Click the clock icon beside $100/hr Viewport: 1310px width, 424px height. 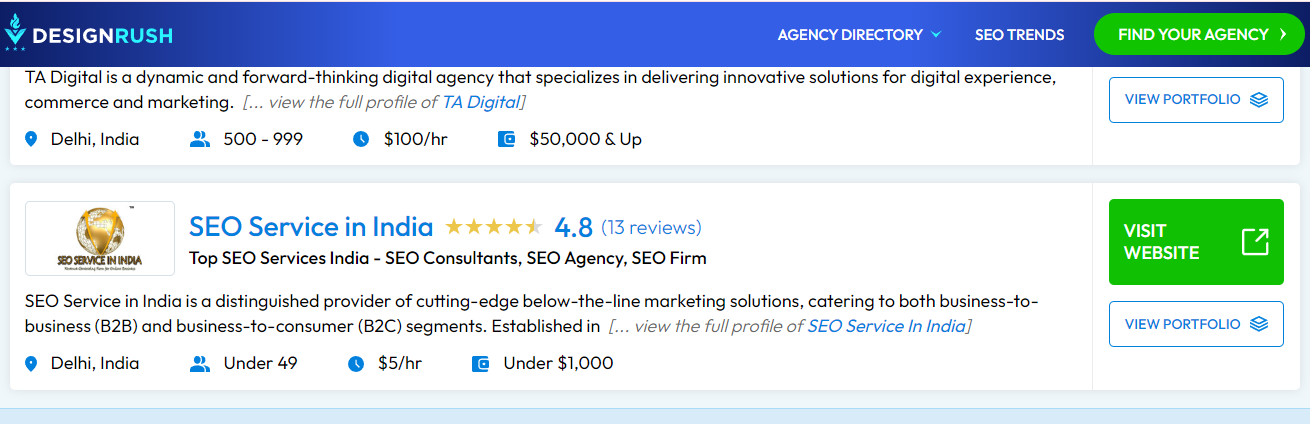(361, 139)
